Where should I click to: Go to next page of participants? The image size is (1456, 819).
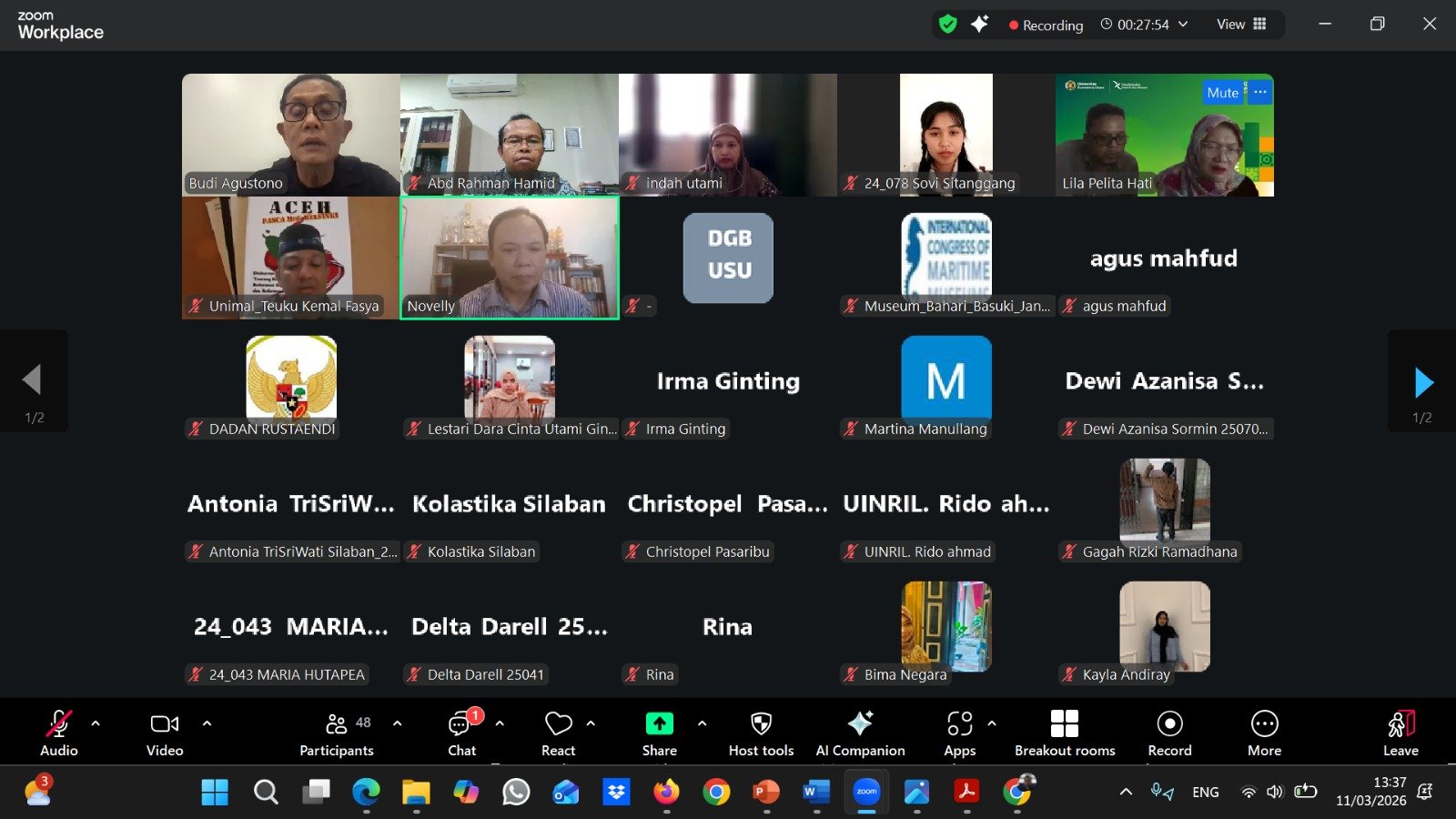point(1423,383)
